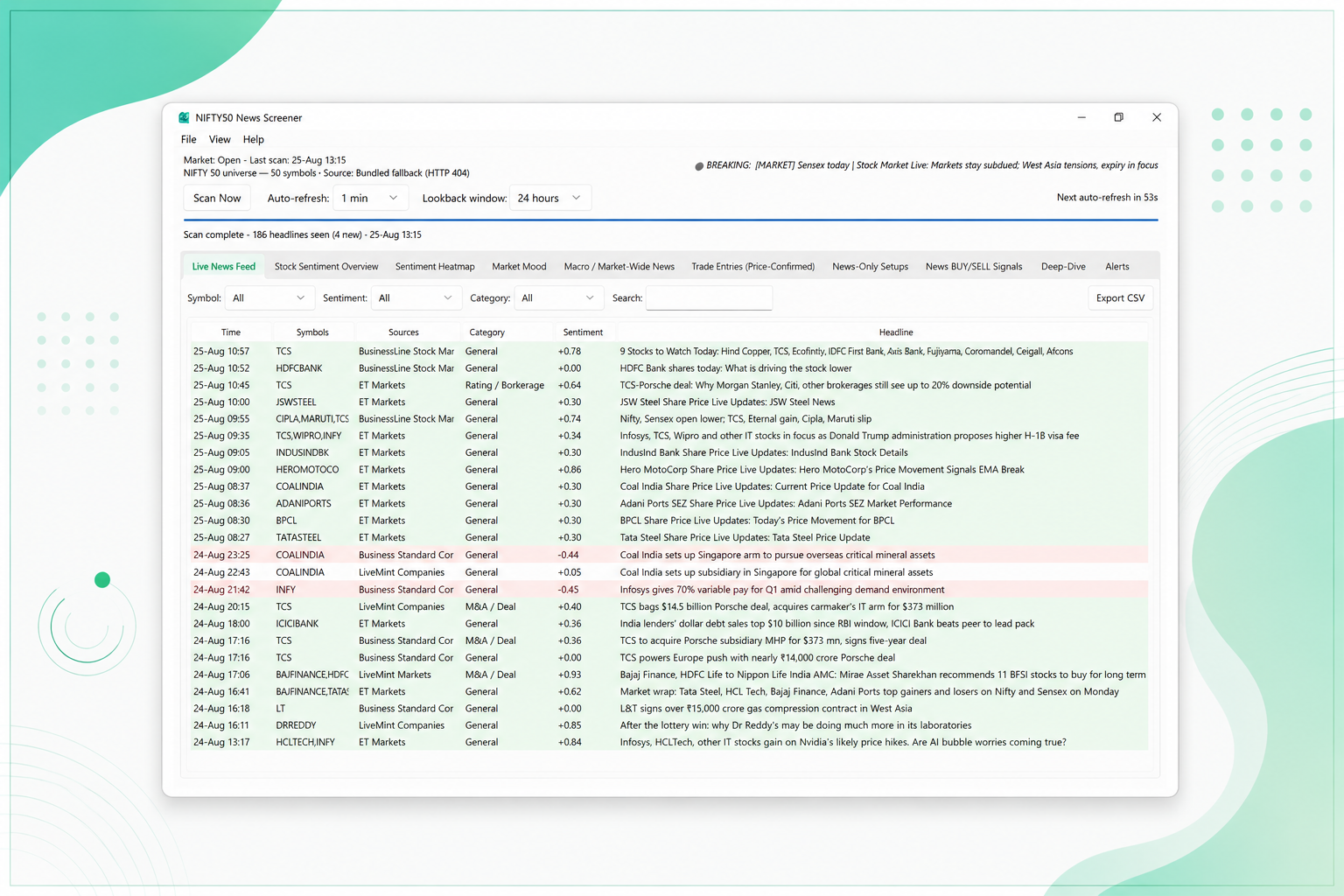This screenshot has width=1344, height=896.
Task: Select the 25-Aug 08:37 time cell
Action: [221, 486]
